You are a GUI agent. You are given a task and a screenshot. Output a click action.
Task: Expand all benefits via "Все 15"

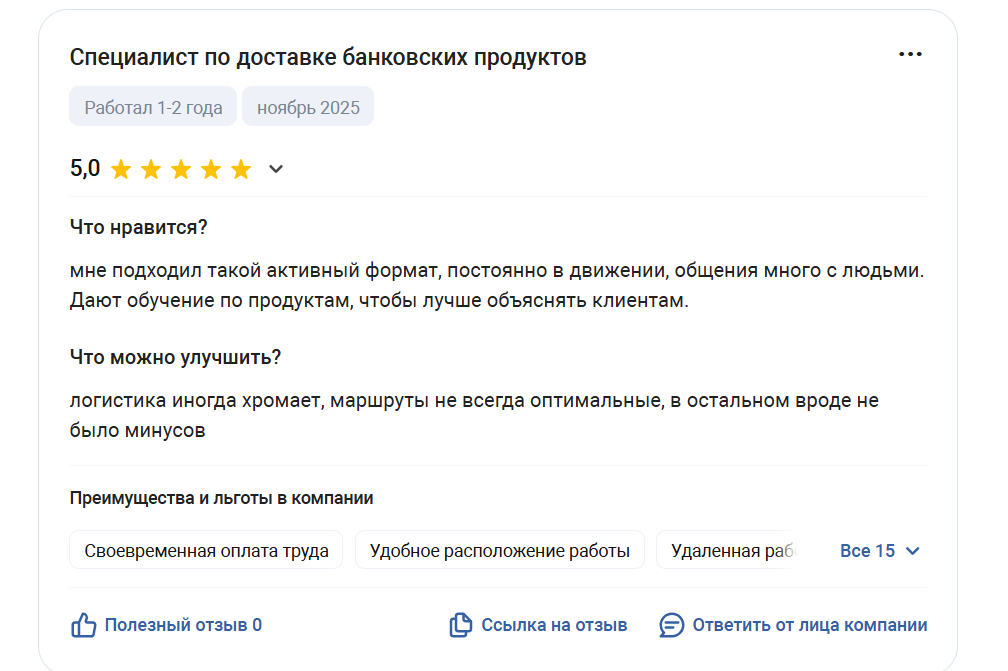[x=867, y=551]
